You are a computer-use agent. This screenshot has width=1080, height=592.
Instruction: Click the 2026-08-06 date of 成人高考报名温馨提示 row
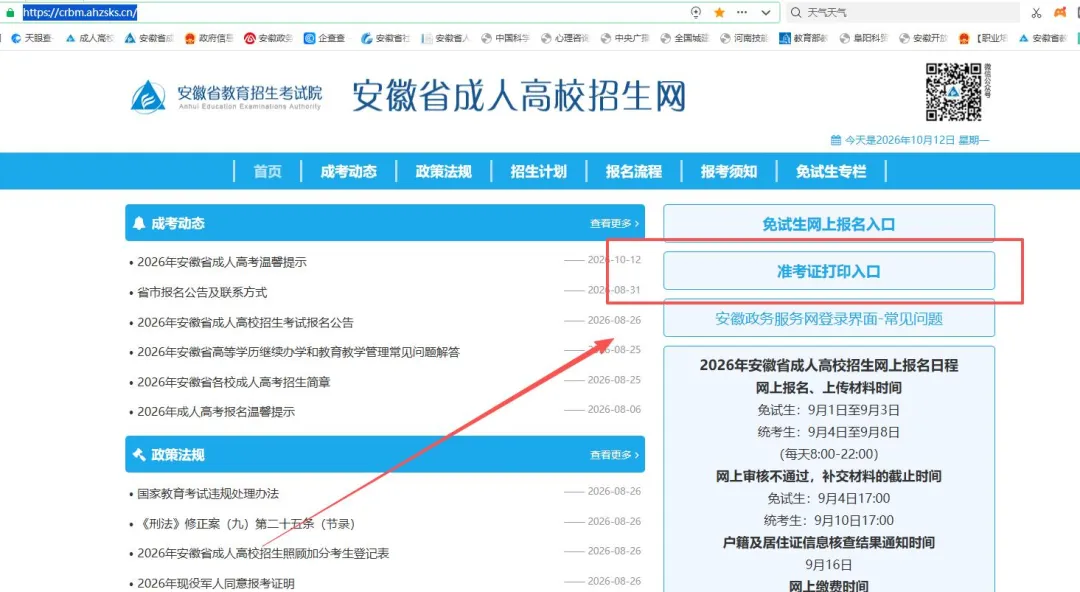tap(614, 409)
